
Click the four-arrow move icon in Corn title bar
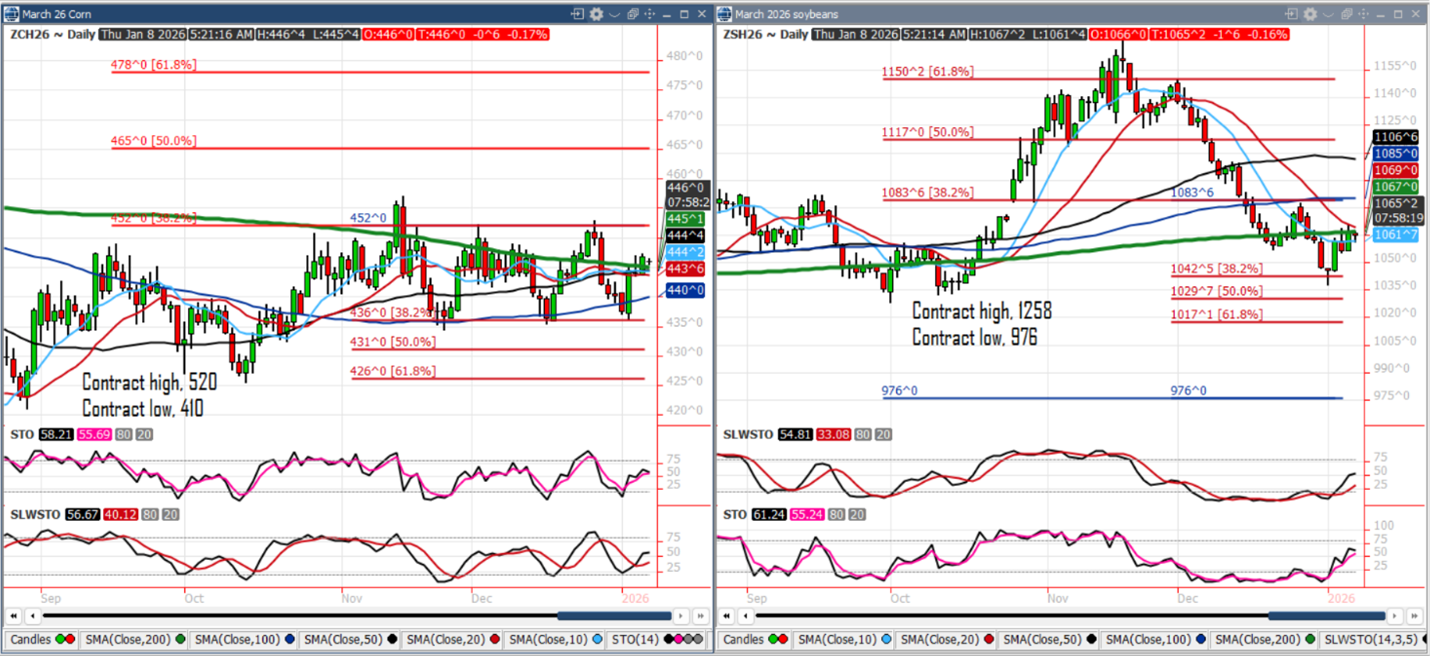[650, 14]
